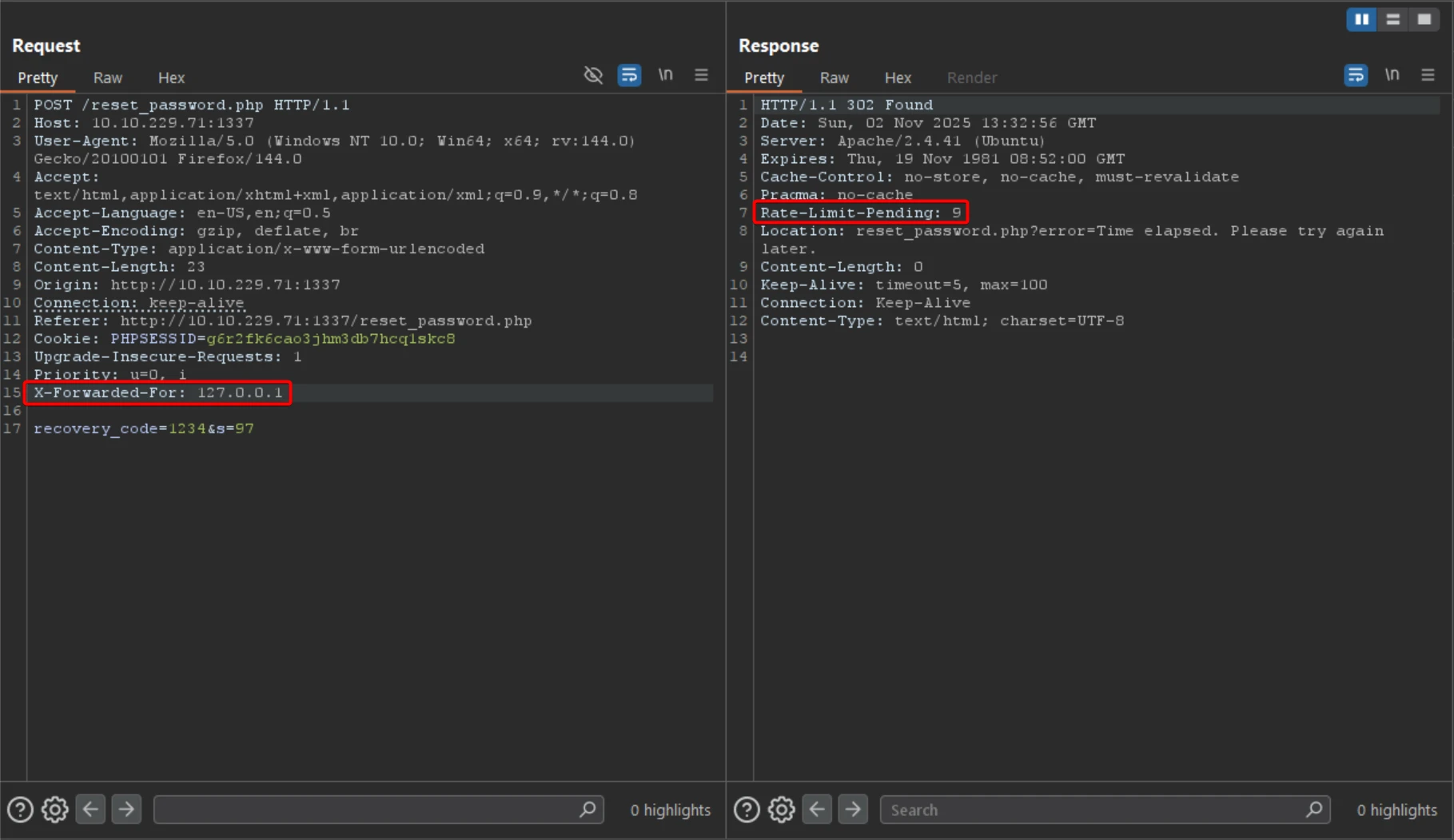1454x840 pixels.
Task: Go to previous match in Request search
Action: pyautogui.click(x=91, y=810)
